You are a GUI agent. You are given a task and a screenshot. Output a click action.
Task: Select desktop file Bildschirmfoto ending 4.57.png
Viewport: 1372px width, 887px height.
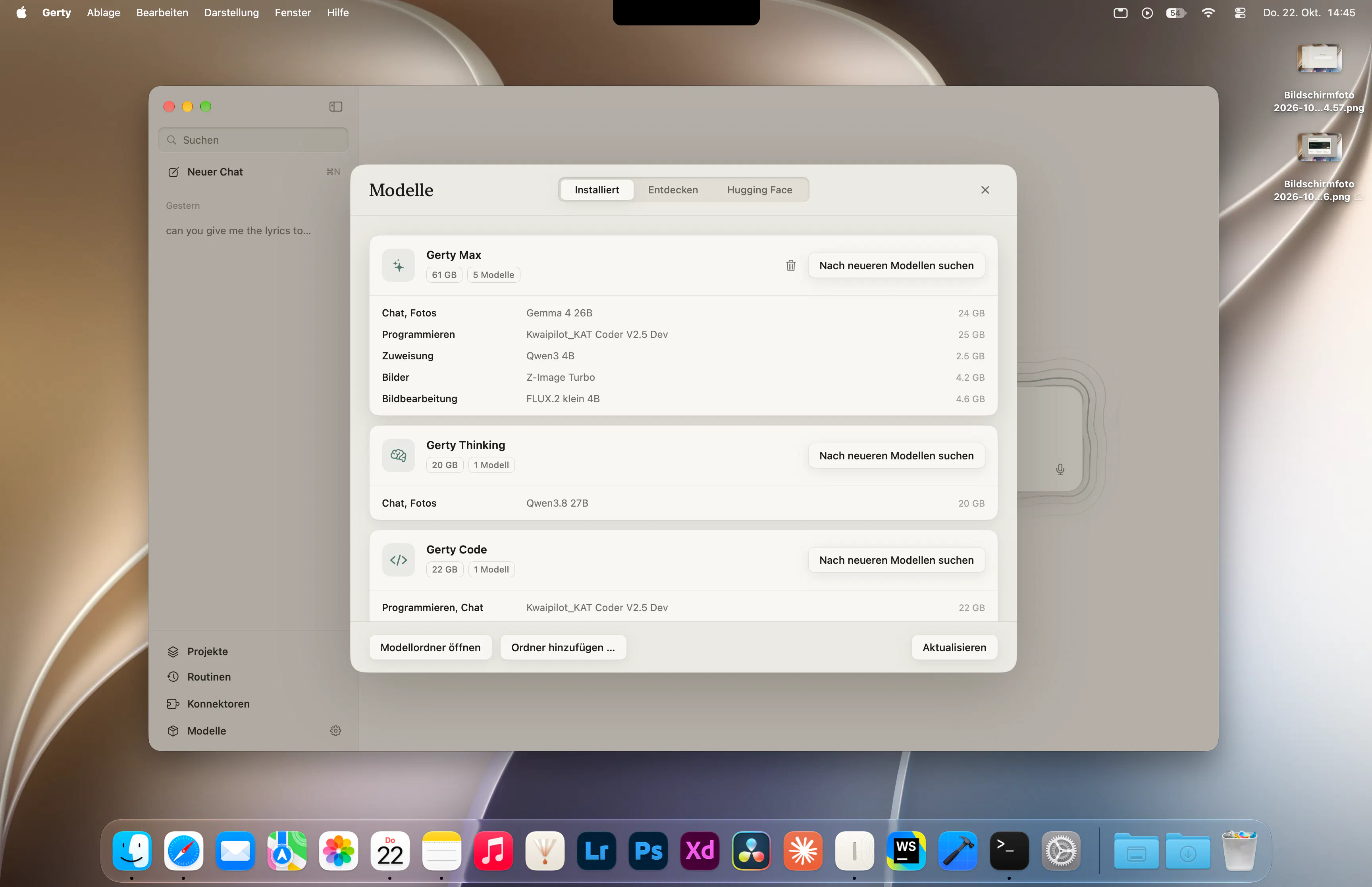point(1318,78)
